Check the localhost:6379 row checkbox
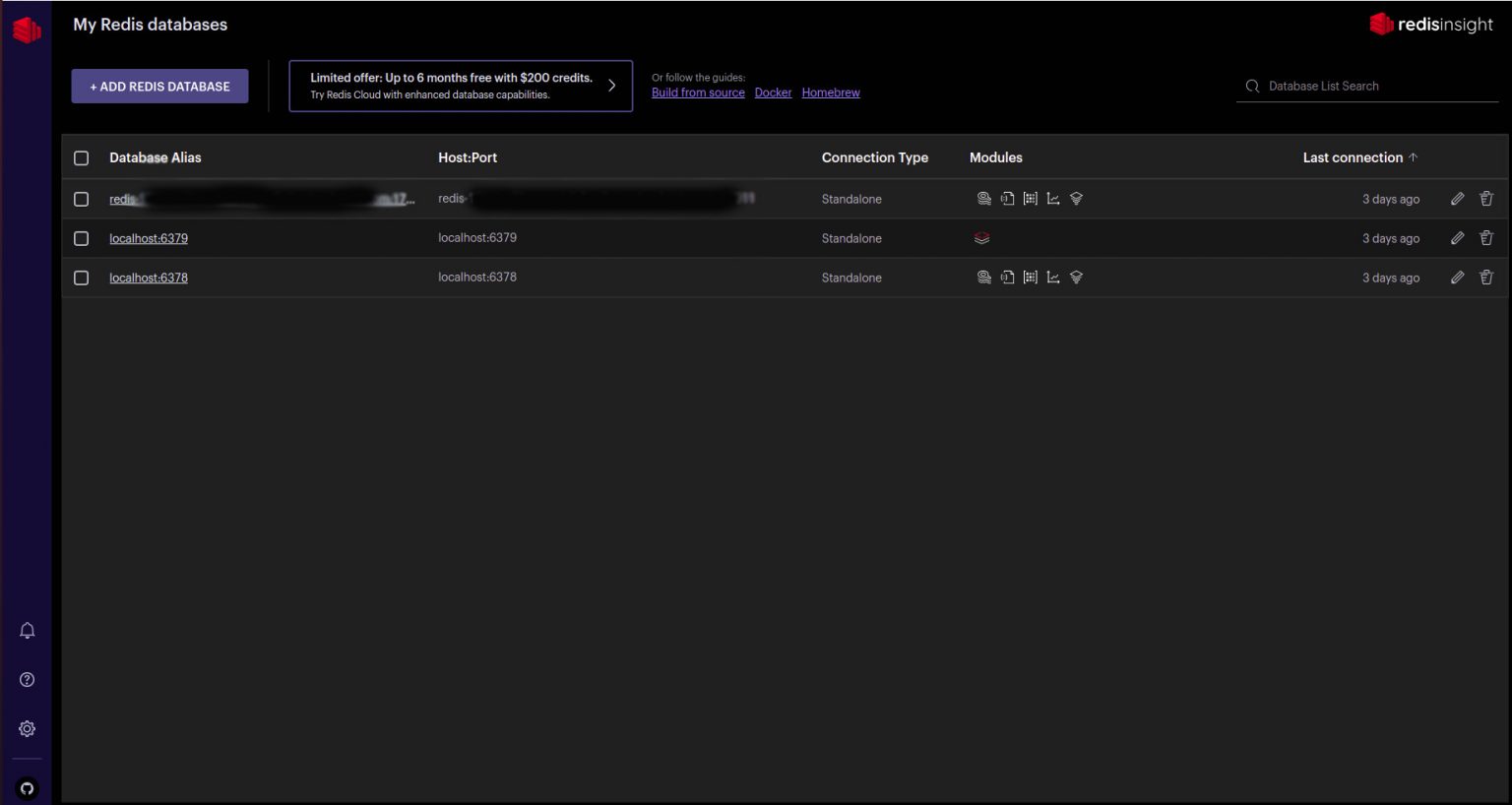The height and width of the screenshot is (805, 1512). point(82,238)
